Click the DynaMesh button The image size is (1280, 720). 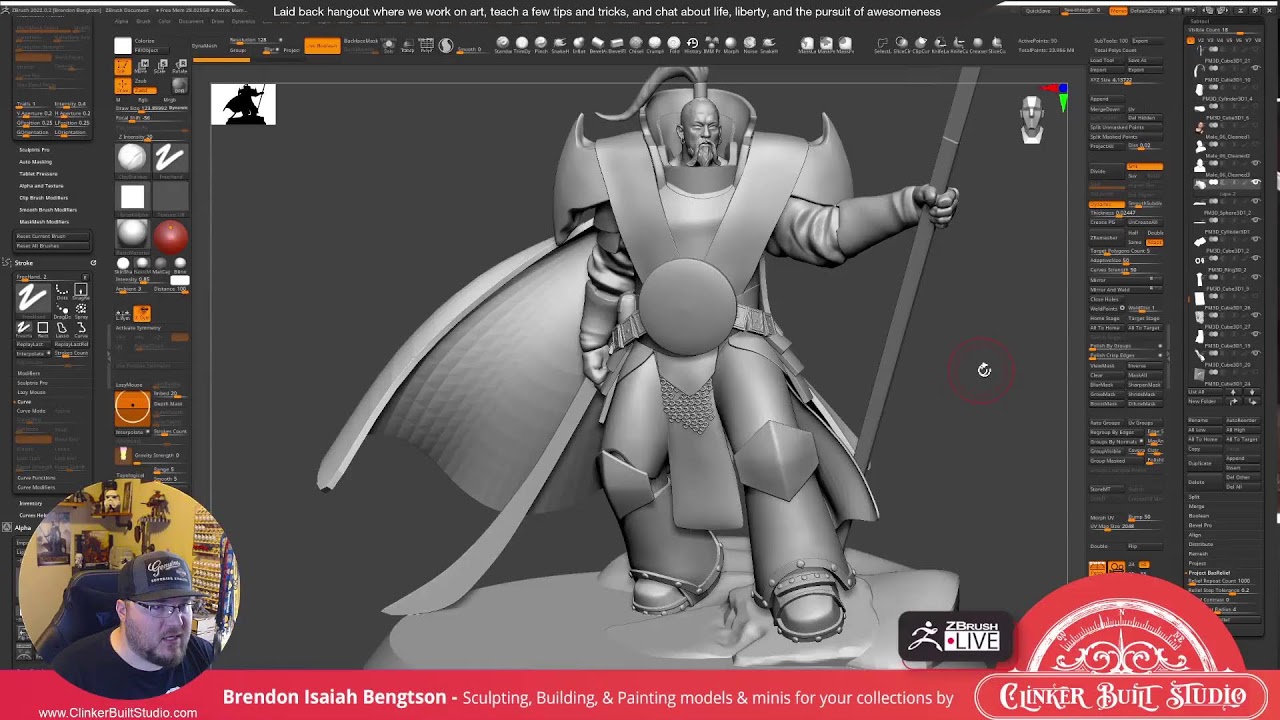[204, 46]
